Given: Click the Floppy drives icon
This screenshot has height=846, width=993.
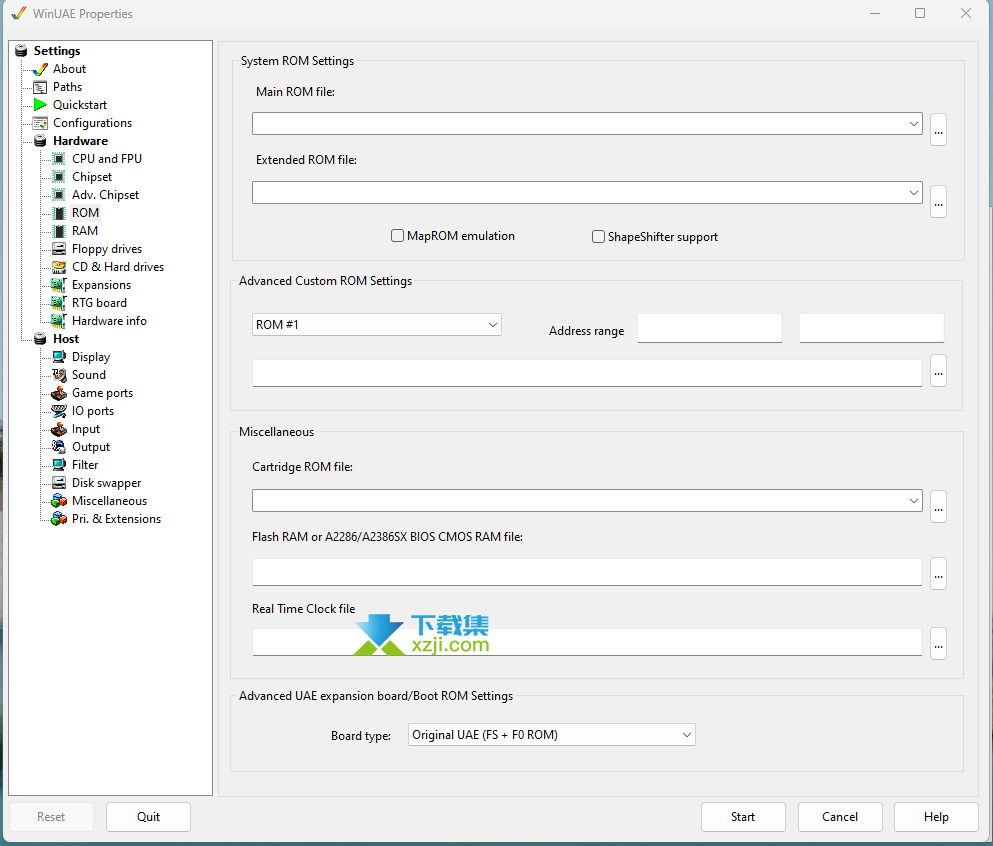Looking at the screenshot, I should click(59, 249).
